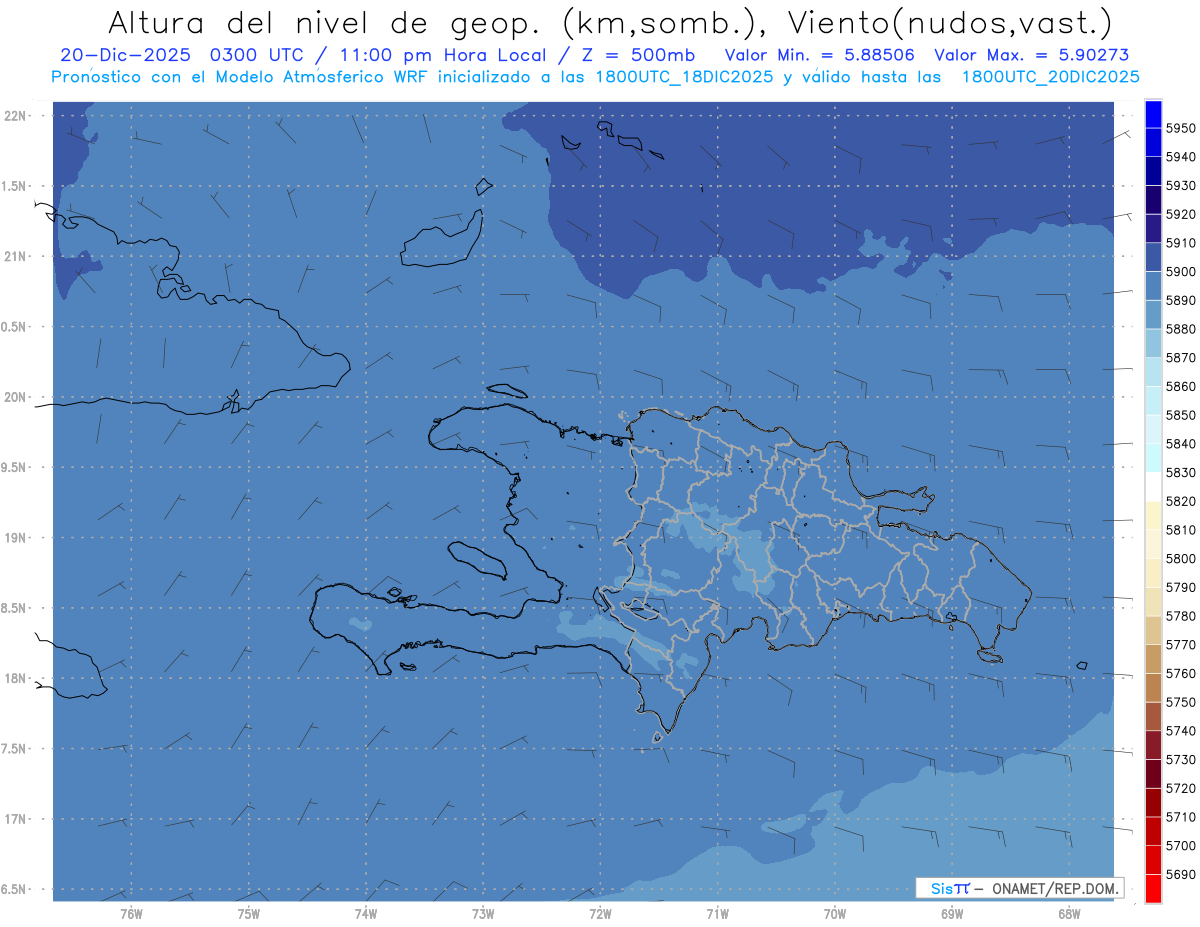
Task: Click 'Valor Min. = 5.88506' text
Action: (x=820, y=55)
